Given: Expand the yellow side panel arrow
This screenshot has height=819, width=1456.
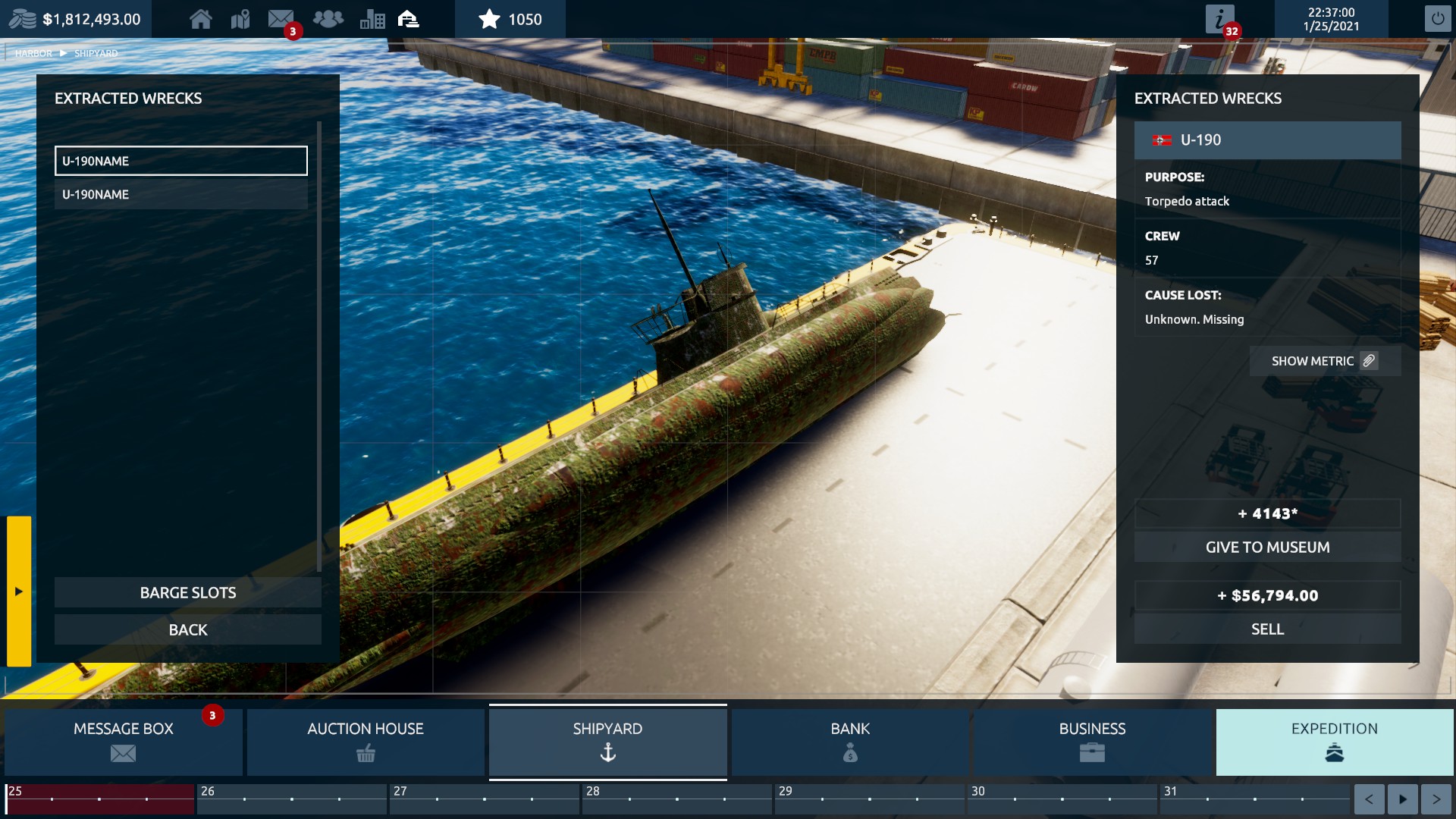Looking at the screenshot, I should (x=19, y=591).
